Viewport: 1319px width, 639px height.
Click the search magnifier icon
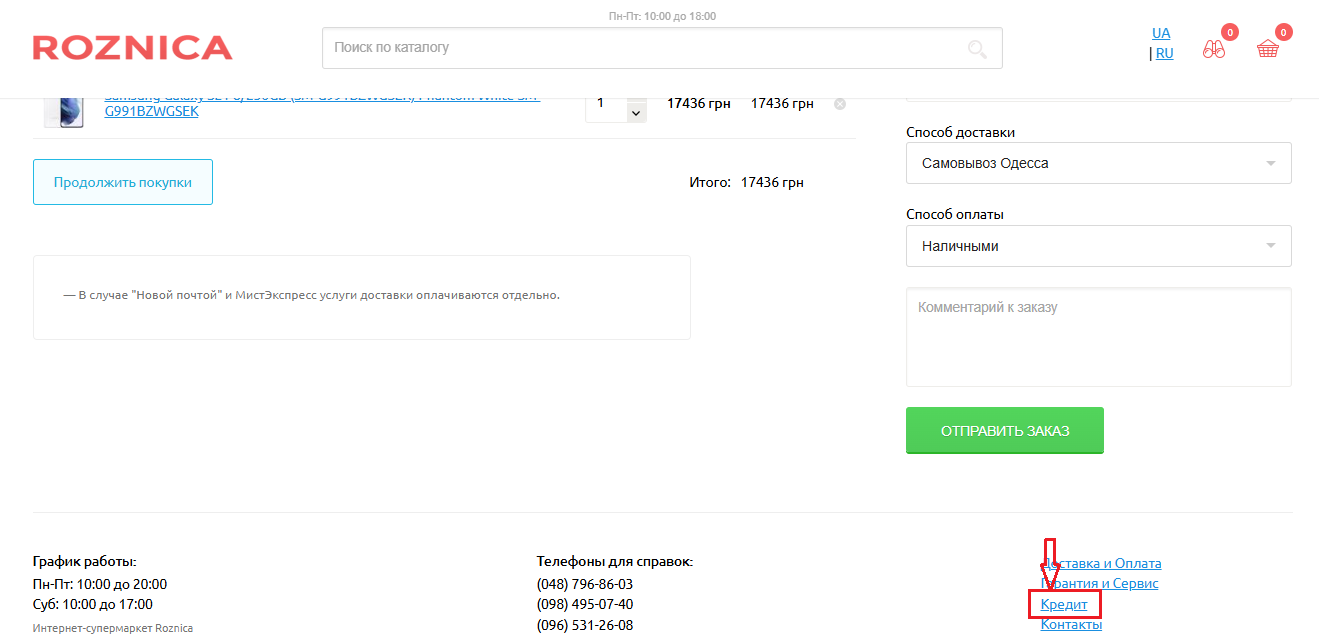click(976, 48)
